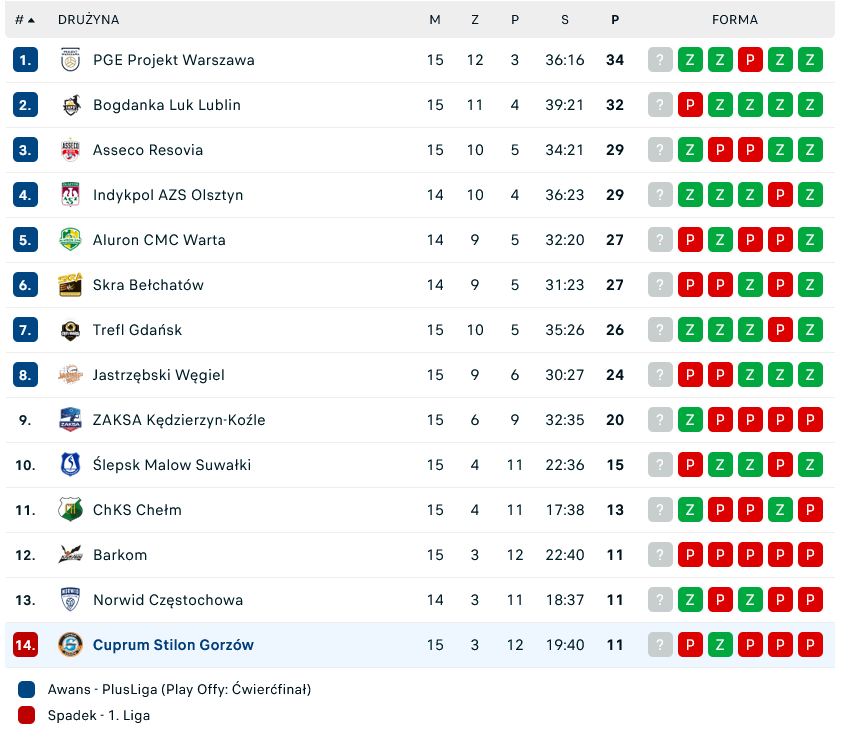Open the Aluron CMC Warta team link

point(159,240)
